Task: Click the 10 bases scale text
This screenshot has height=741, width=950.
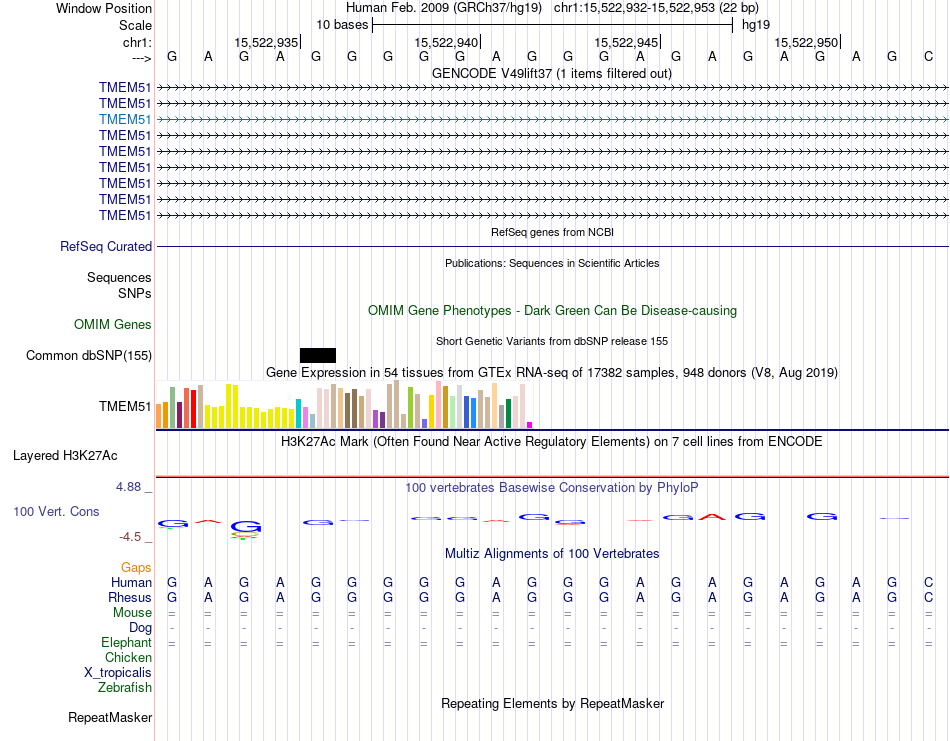Action: coord(342,25)
